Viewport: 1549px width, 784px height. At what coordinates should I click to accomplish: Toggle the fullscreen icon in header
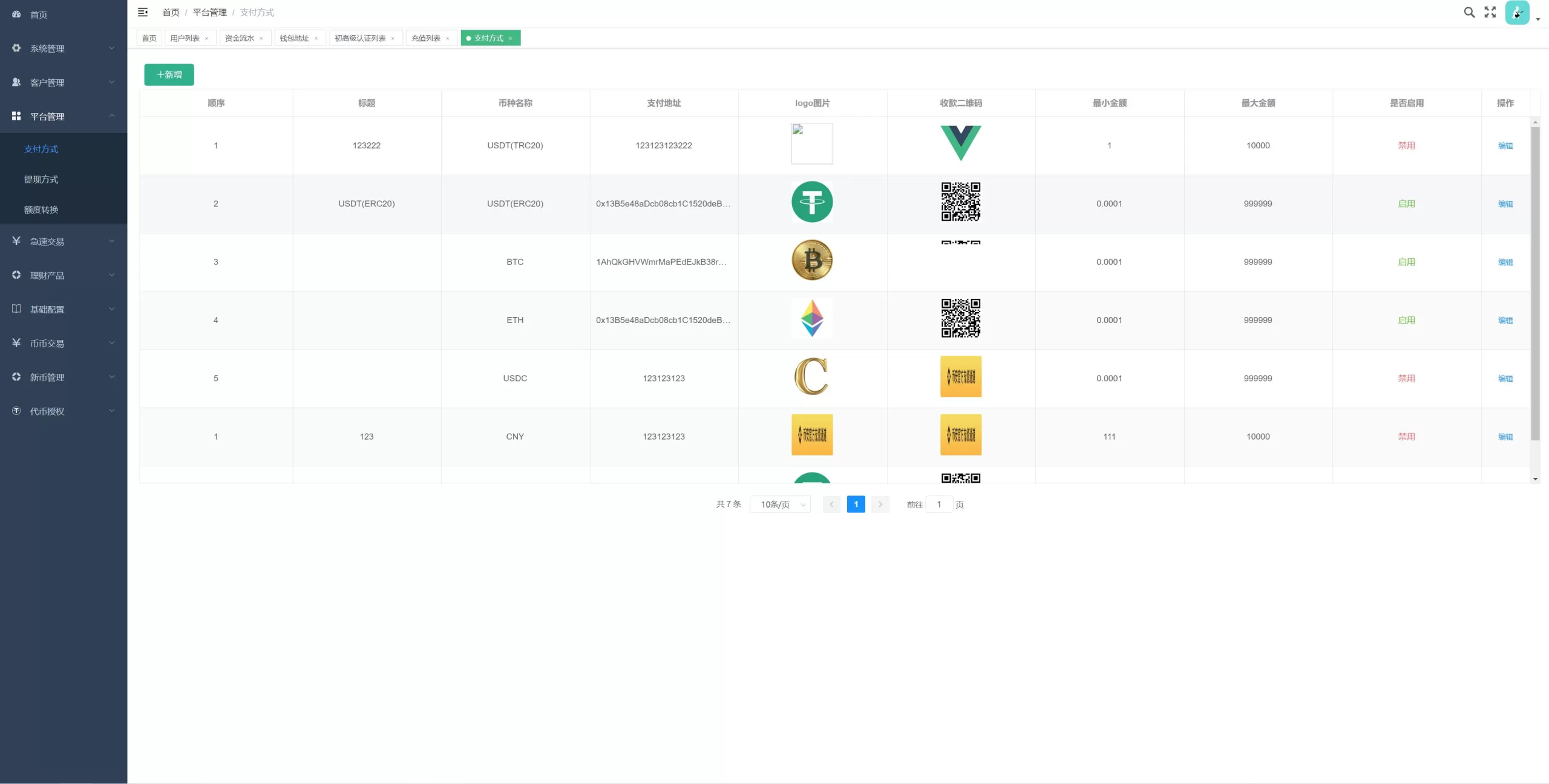1490,12
